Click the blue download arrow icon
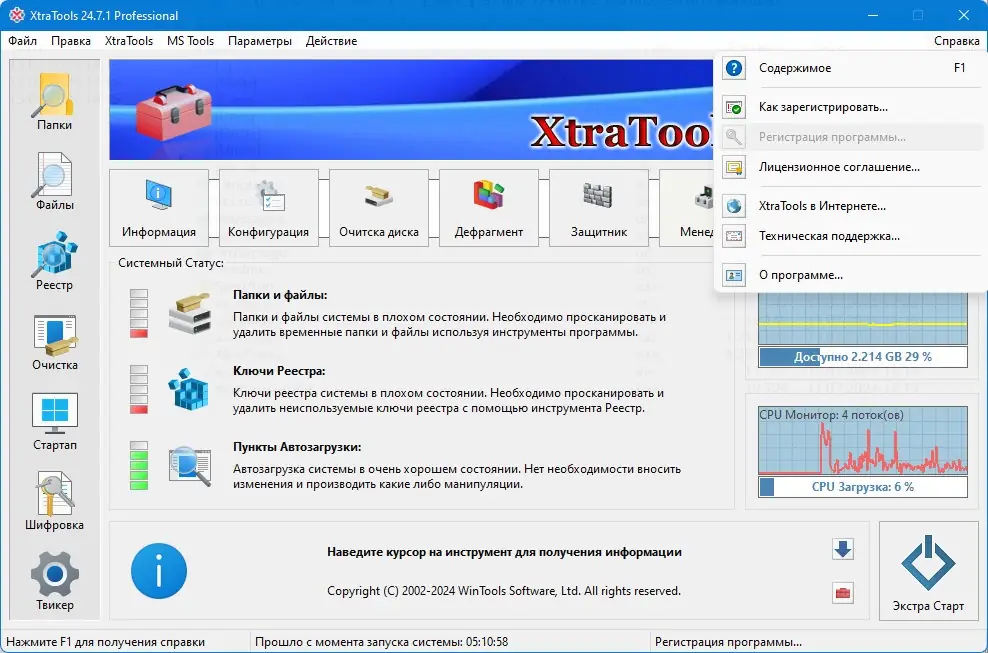The height and width of the screenshot is (653, 988). pyautogui.click(x=843, y=549)
